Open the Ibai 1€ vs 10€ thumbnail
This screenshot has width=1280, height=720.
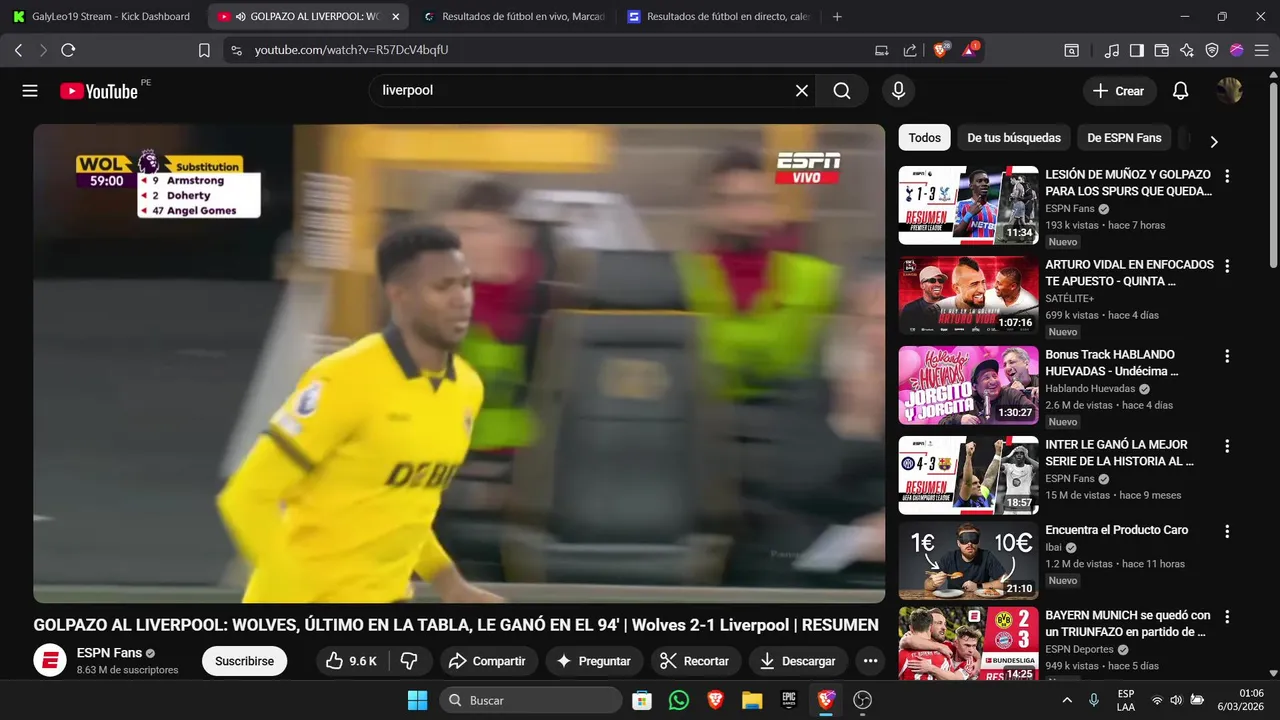968,561
